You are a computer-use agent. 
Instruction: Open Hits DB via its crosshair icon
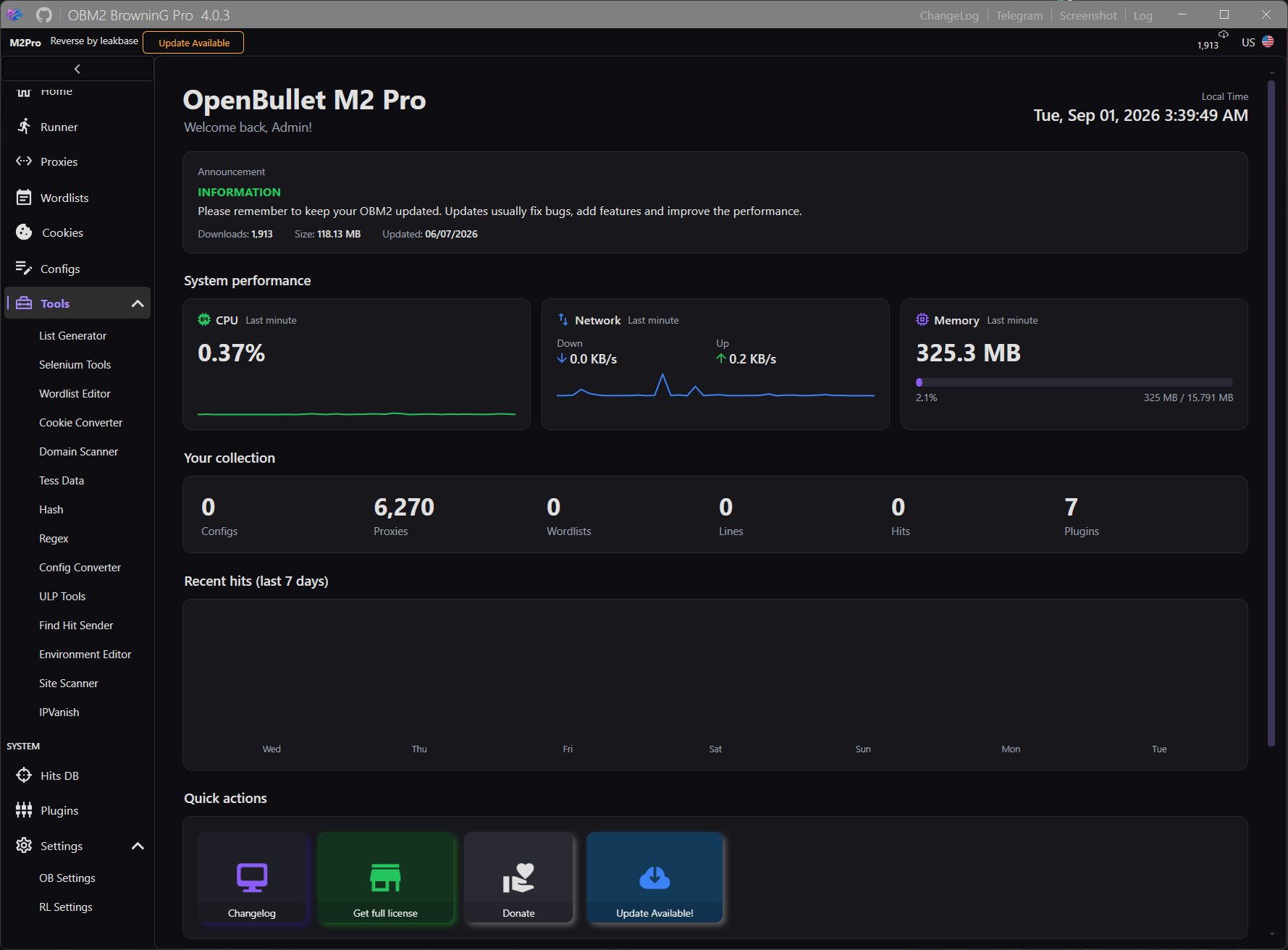24,775
